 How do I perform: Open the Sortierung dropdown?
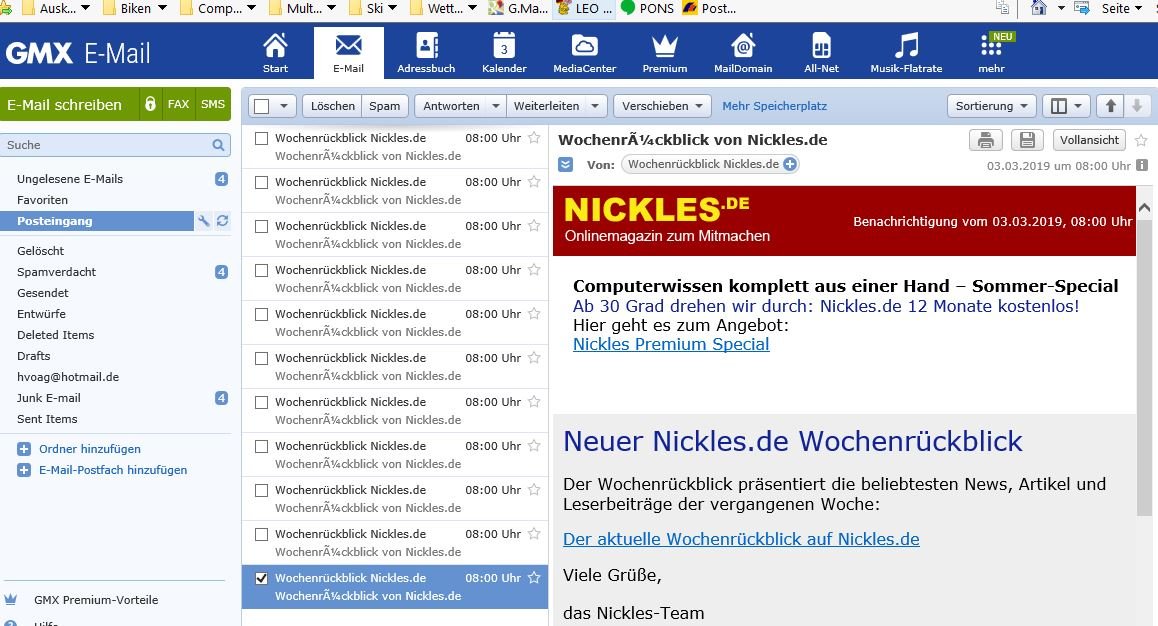coord(991,106)
